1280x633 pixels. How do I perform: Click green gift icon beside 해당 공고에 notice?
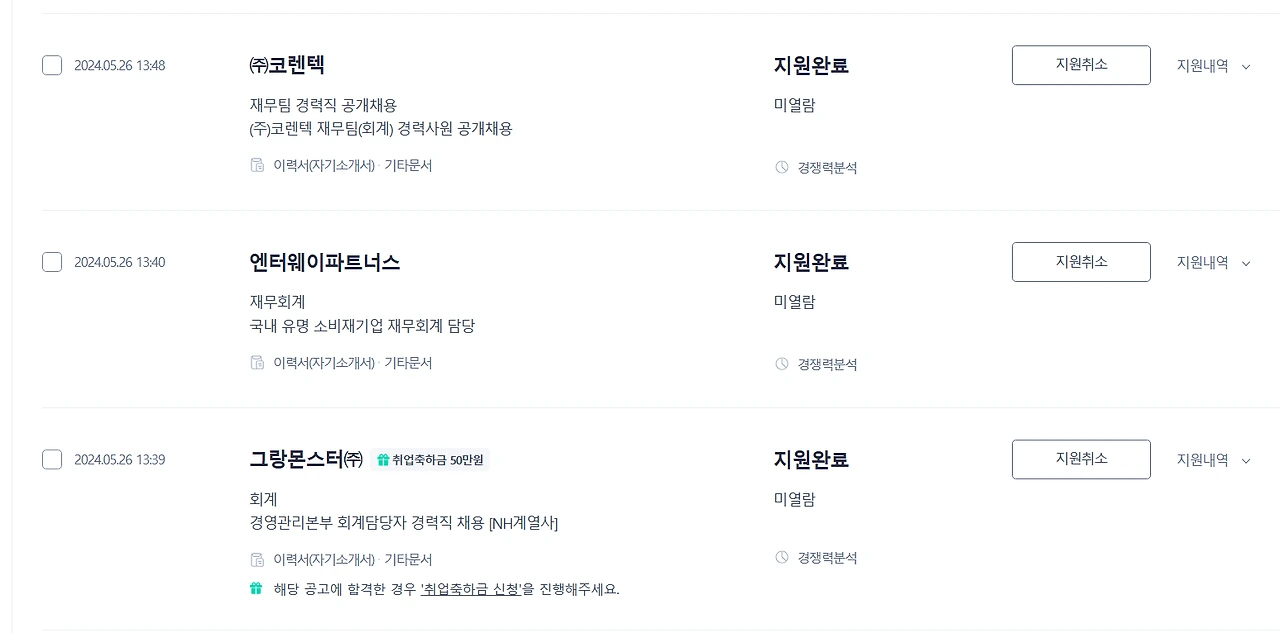click(256, 589)
